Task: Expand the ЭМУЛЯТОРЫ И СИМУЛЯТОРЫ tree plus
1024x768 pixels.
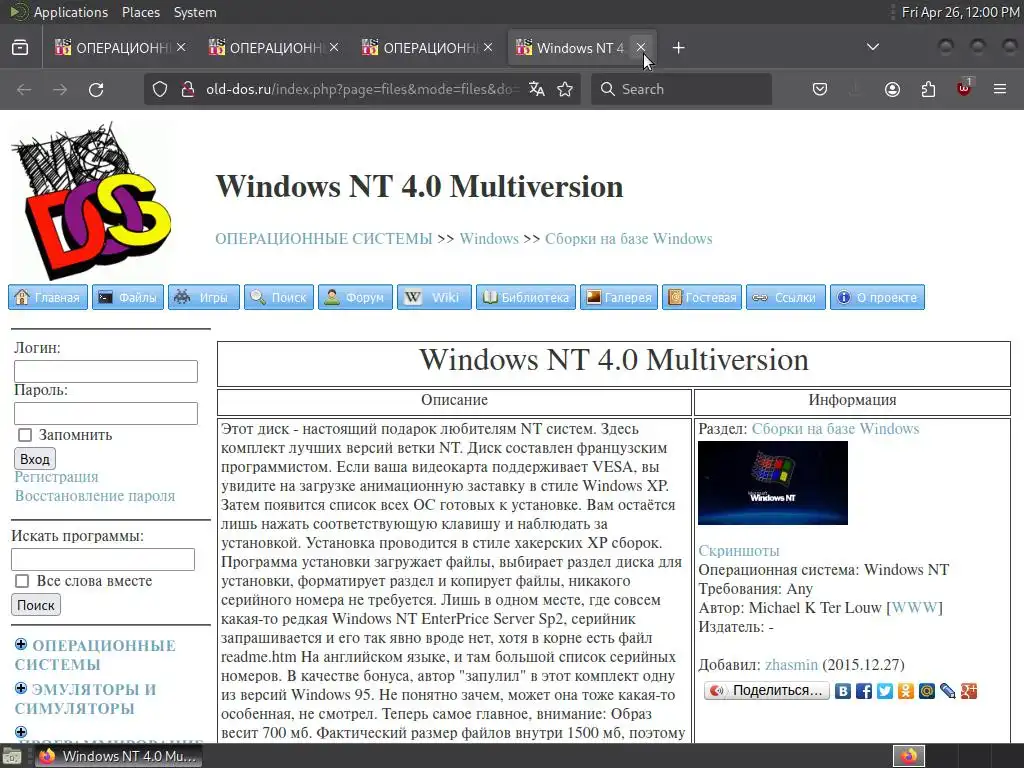Action: tap(21, 688)
